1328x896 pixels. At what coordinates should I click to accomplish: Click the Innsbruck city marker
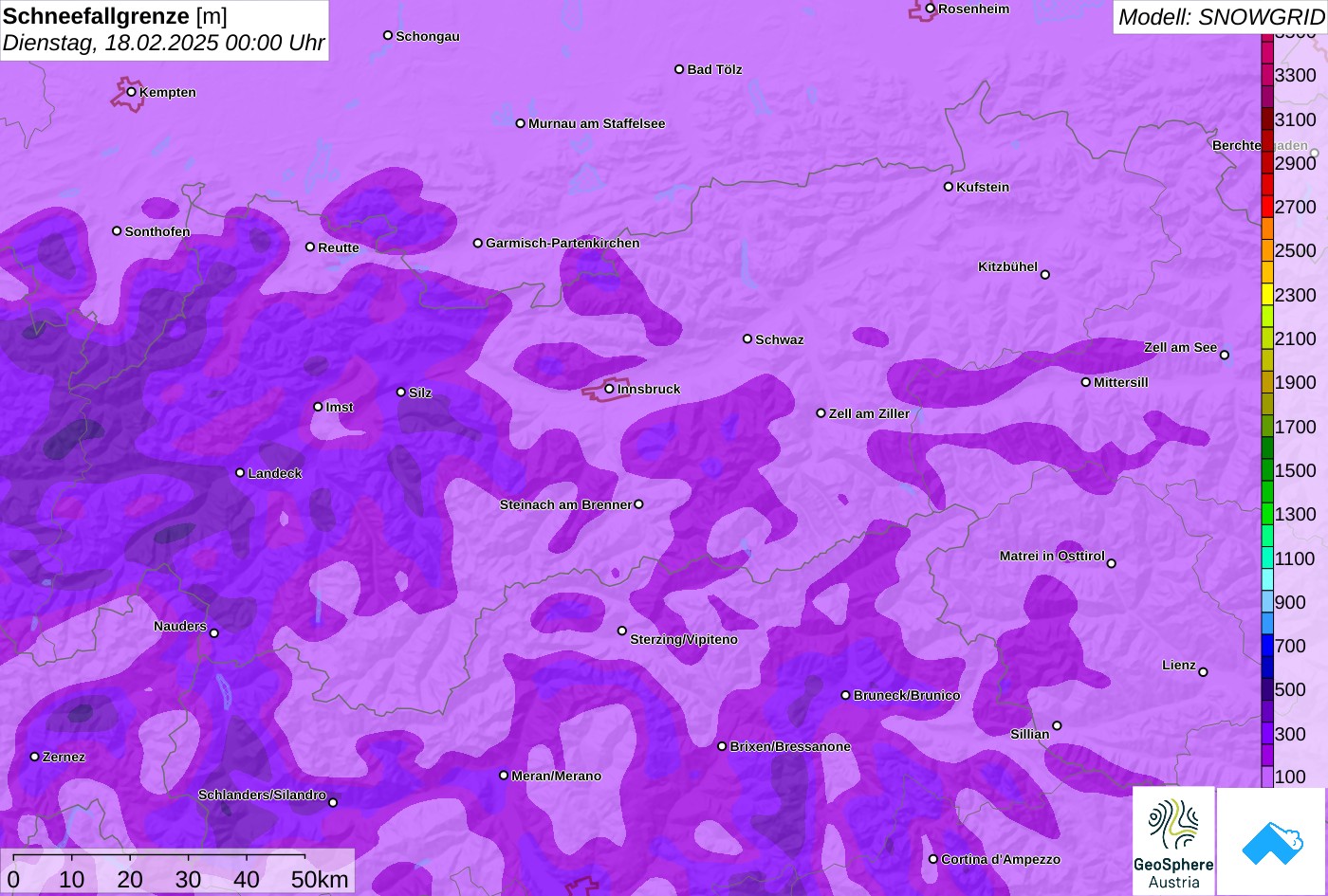point(609,389)
